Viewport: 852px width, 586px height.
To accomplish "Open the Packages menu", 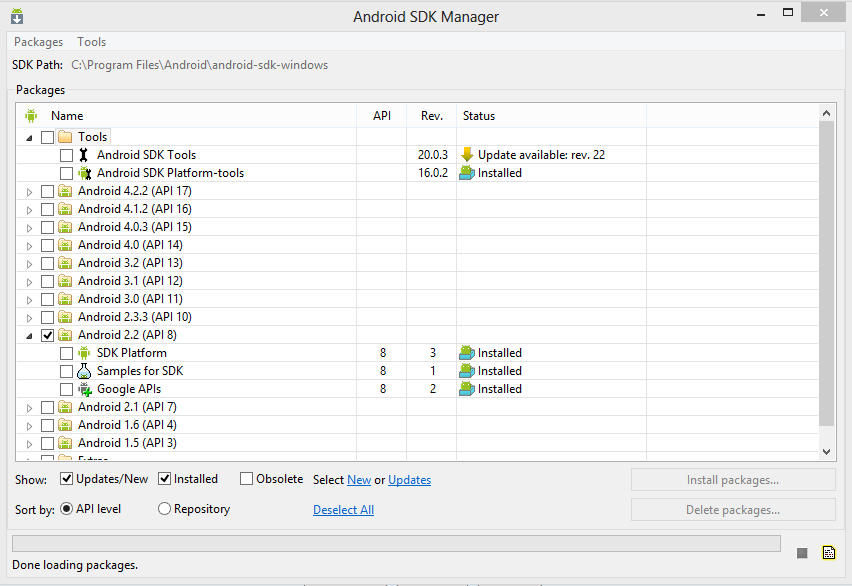I will [x=38, y=42].
